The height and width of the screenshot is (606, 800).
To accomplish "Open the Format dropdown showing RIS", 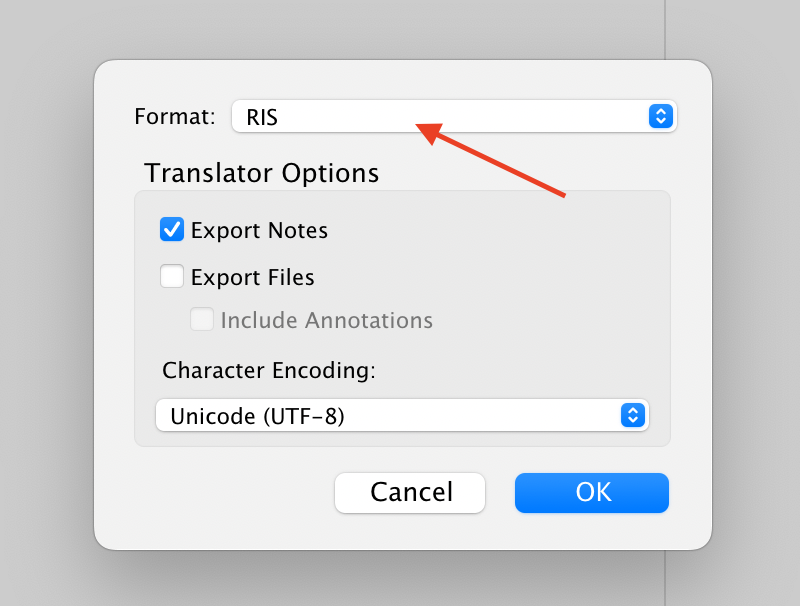I will click(440, 116).
